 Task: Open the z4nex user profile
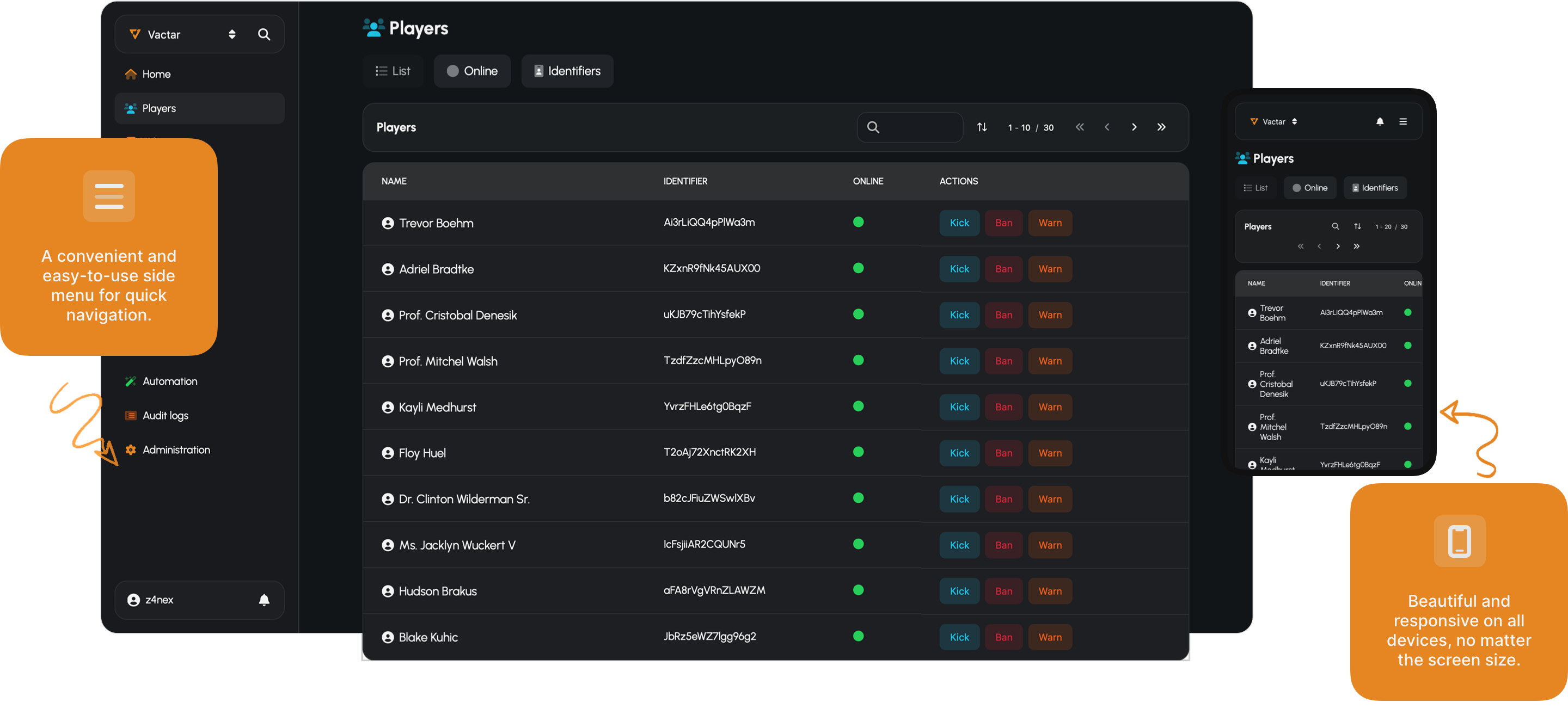coord(151,600)
